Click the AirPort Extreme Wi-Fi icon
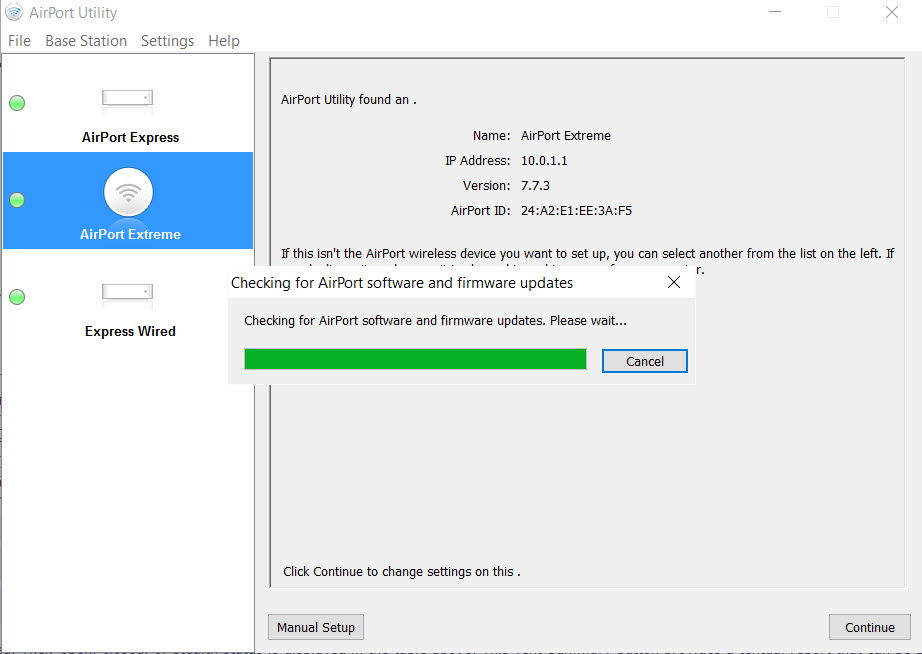The width and height of the screenshot is (922, 654). tap(128, 193)
